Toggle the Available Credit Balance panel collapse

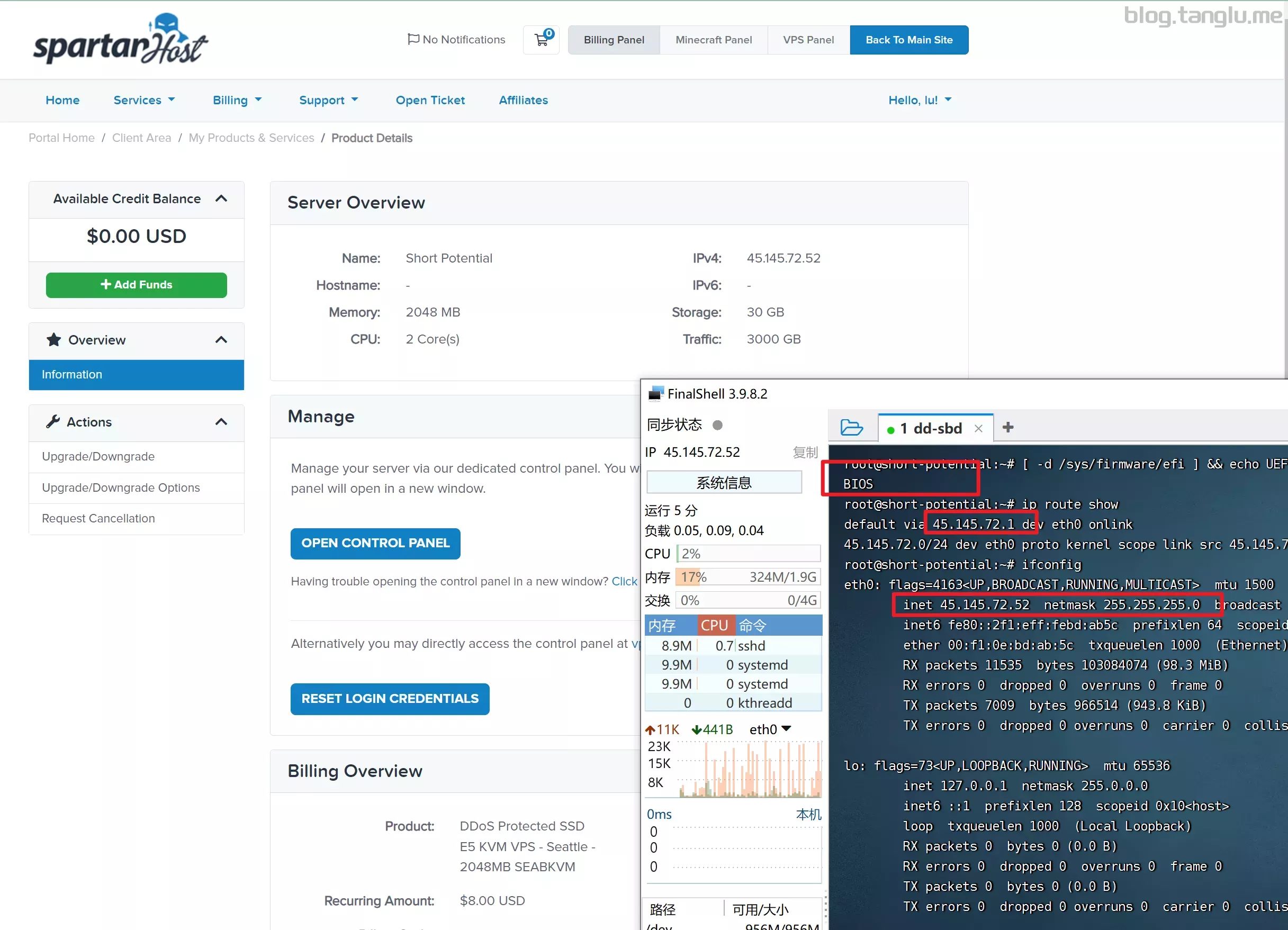[x=222, y=198]
